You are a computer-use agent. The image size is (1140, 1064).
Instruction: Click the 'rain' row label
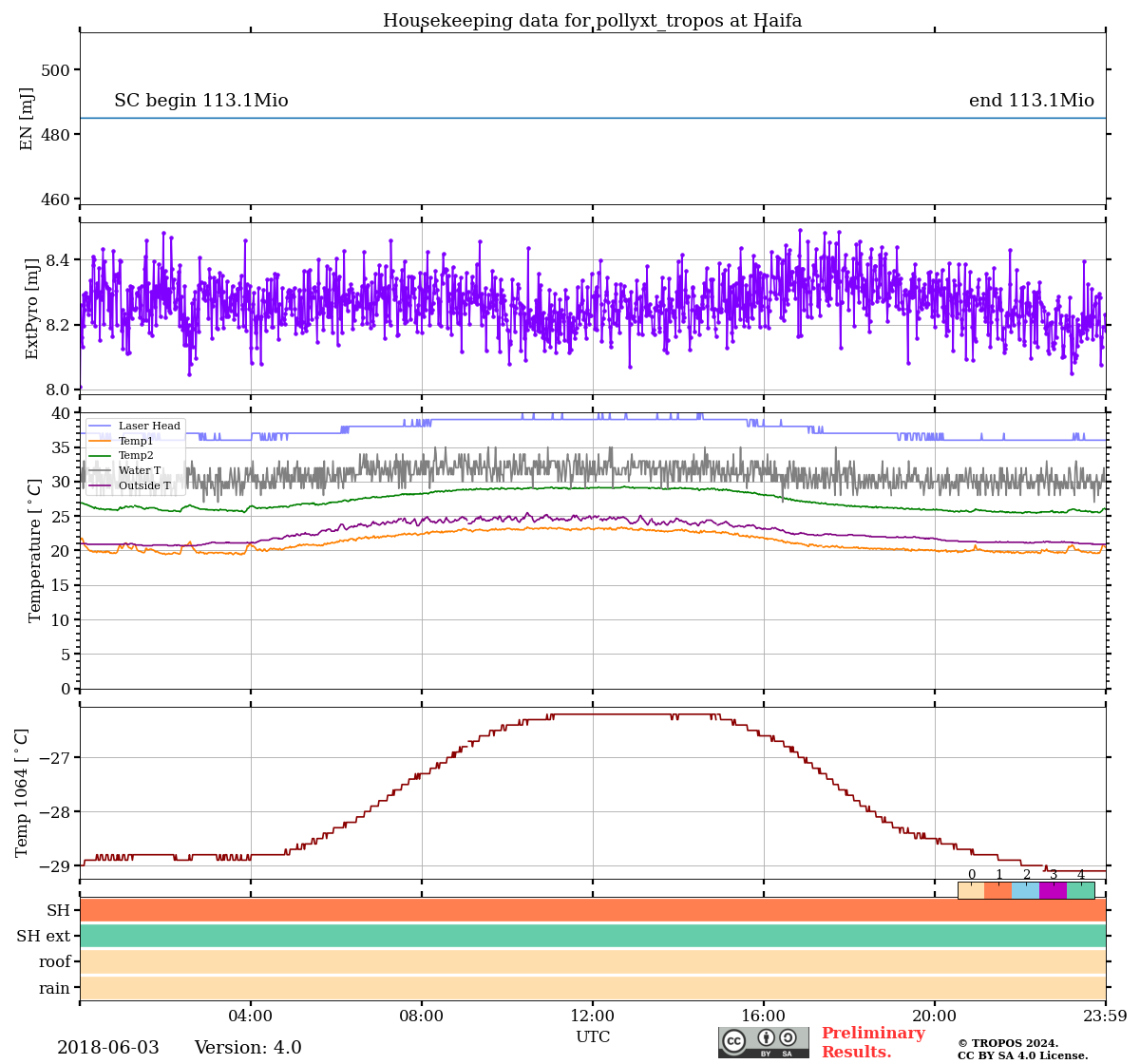tap(55, 988)
